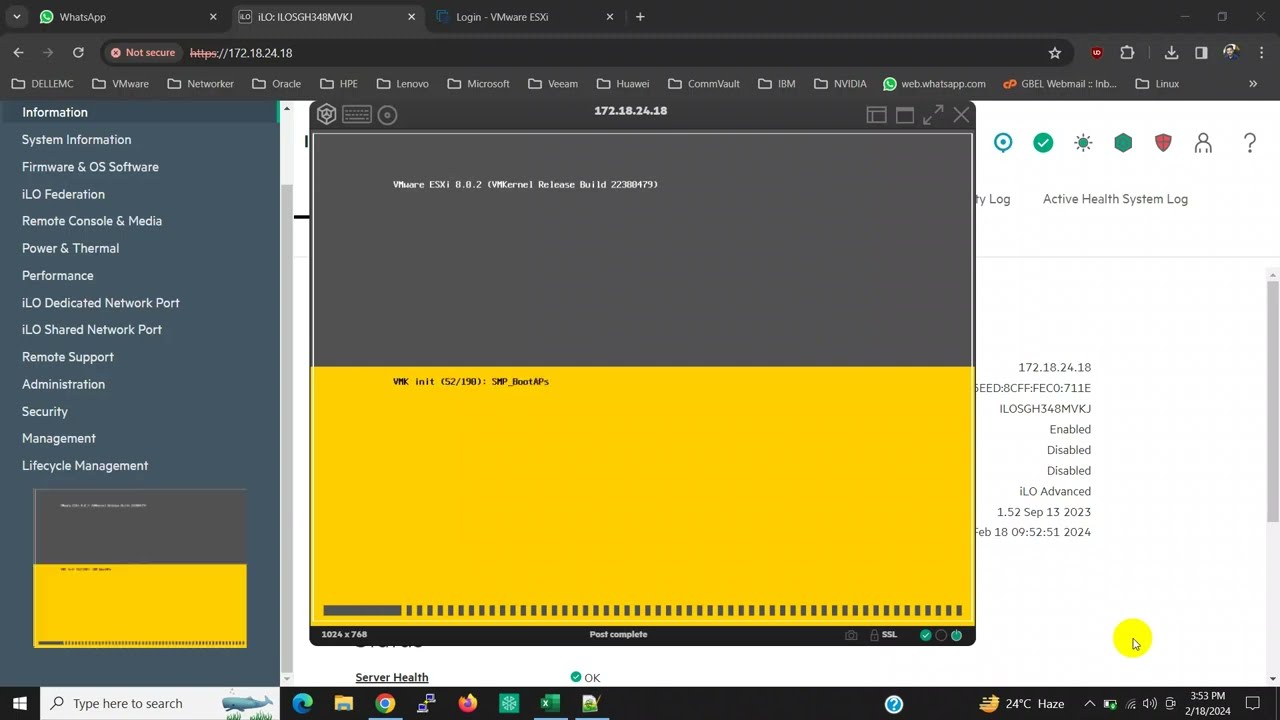
Task: Open the VMware bookmarks folder
Action: [120, 84]
